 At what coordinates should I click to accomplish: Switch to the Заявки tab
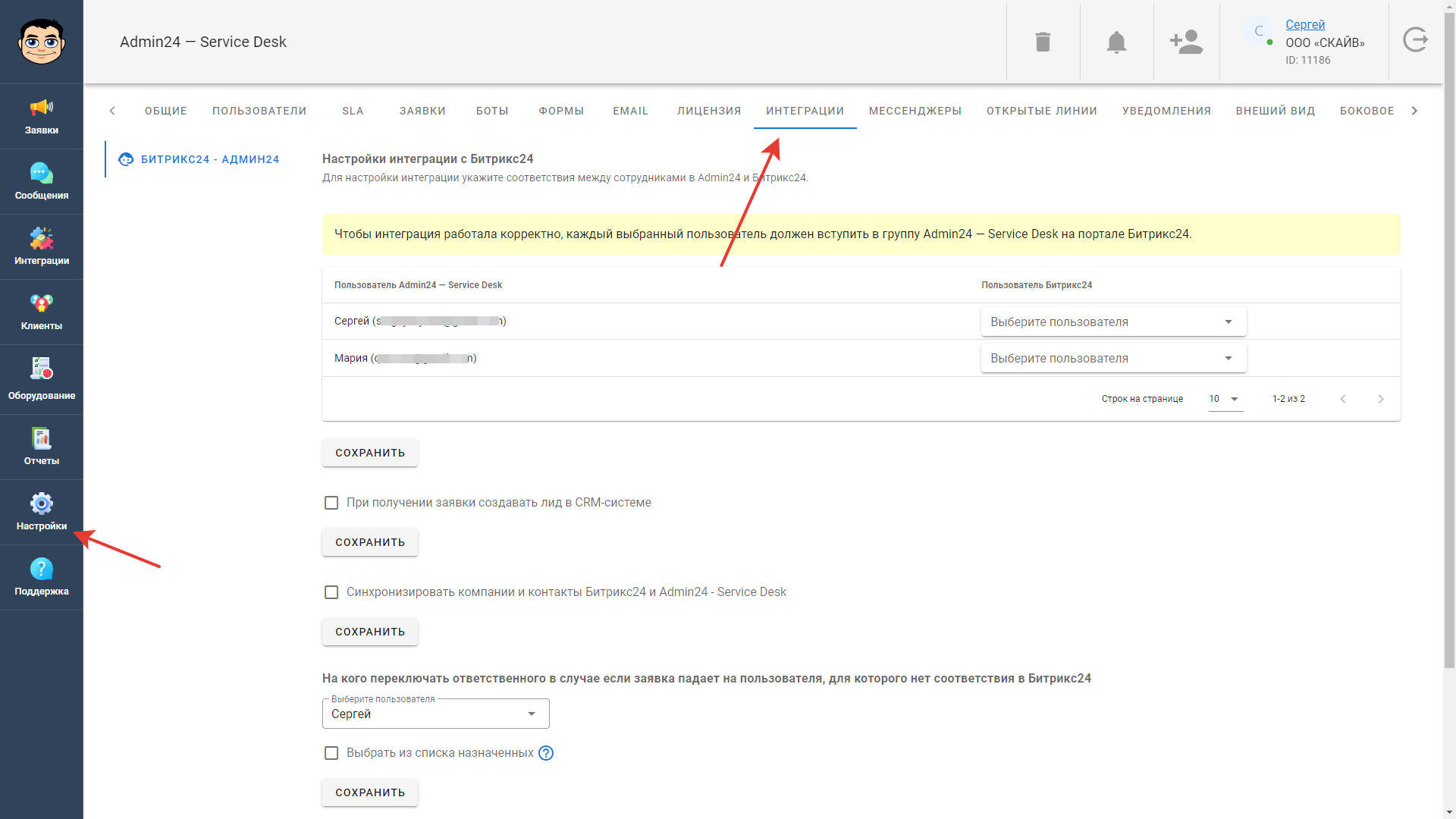pos(422,111)
